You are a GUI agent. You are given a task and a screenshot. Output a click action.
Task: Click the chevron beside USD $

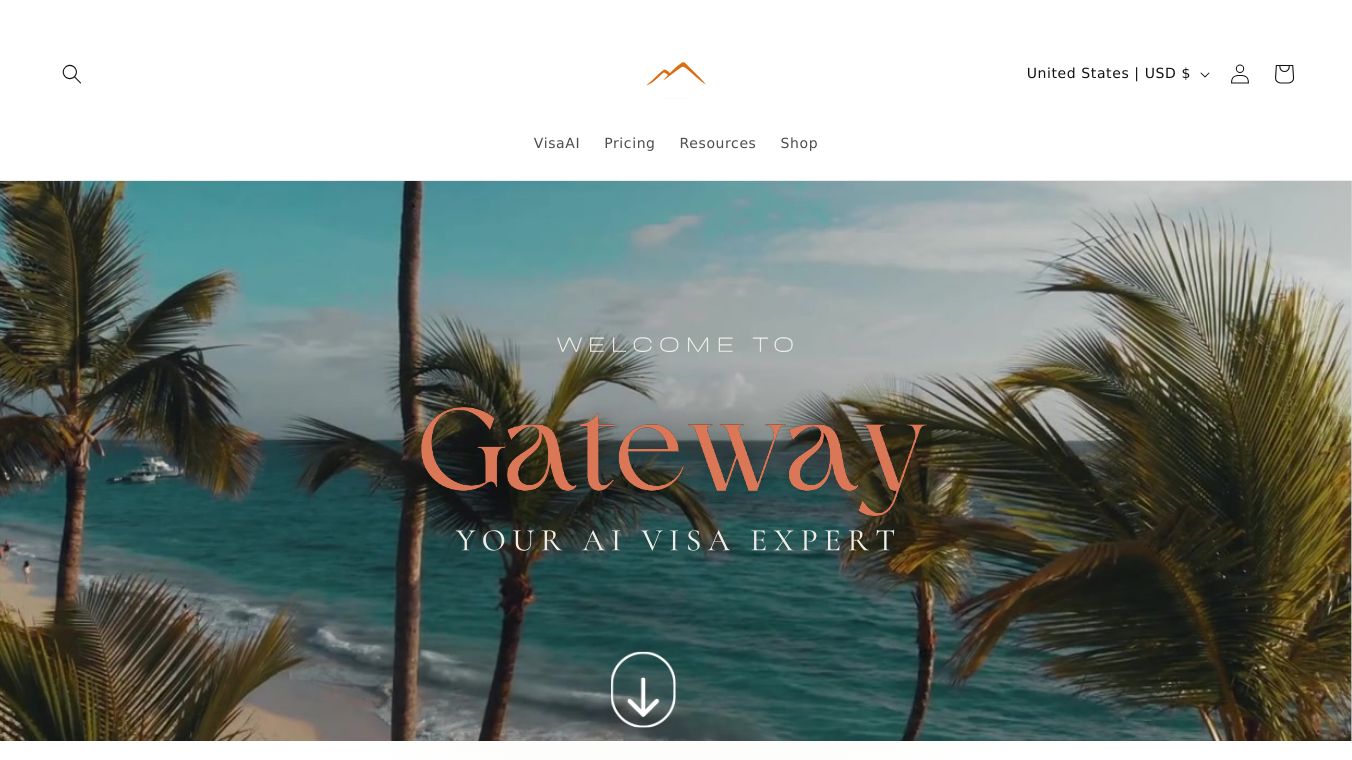(1205, 75)
